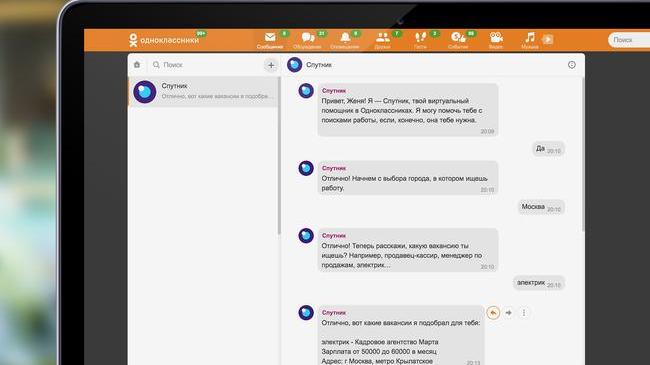Click text 'электрик - Кадровое агентство Марта'
650x365 pixels.
[380, 342]
